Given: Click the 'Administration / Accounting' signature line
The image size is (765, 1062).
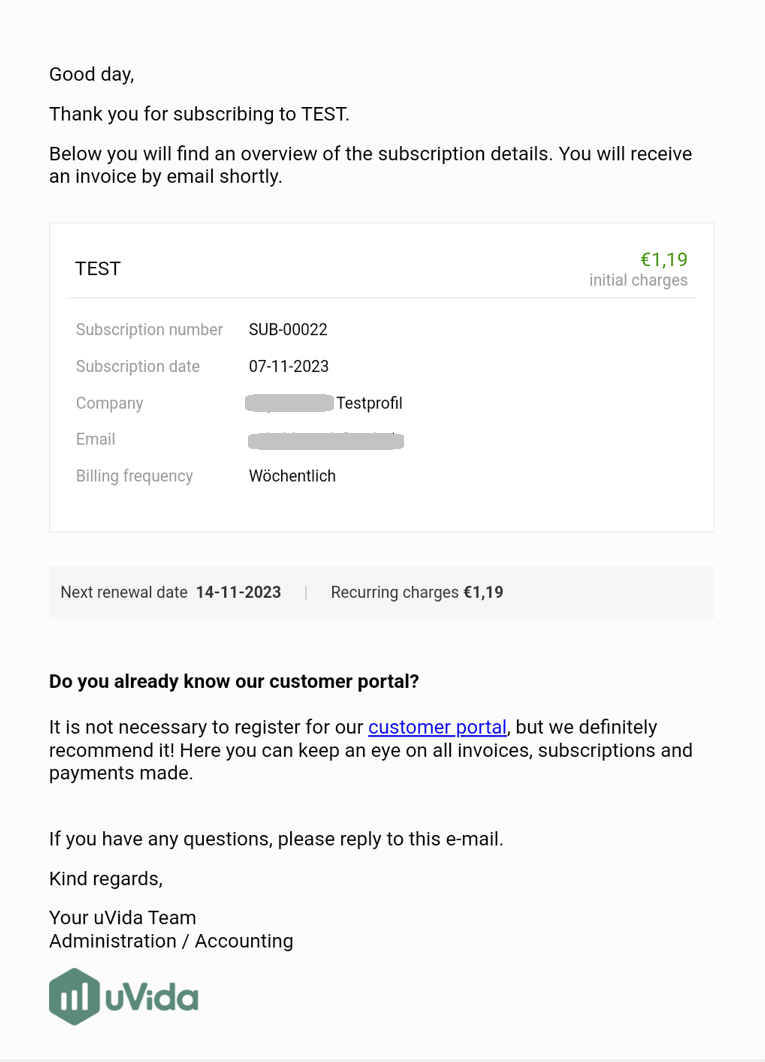Looking at the screenshot, I should pos(171,941).
